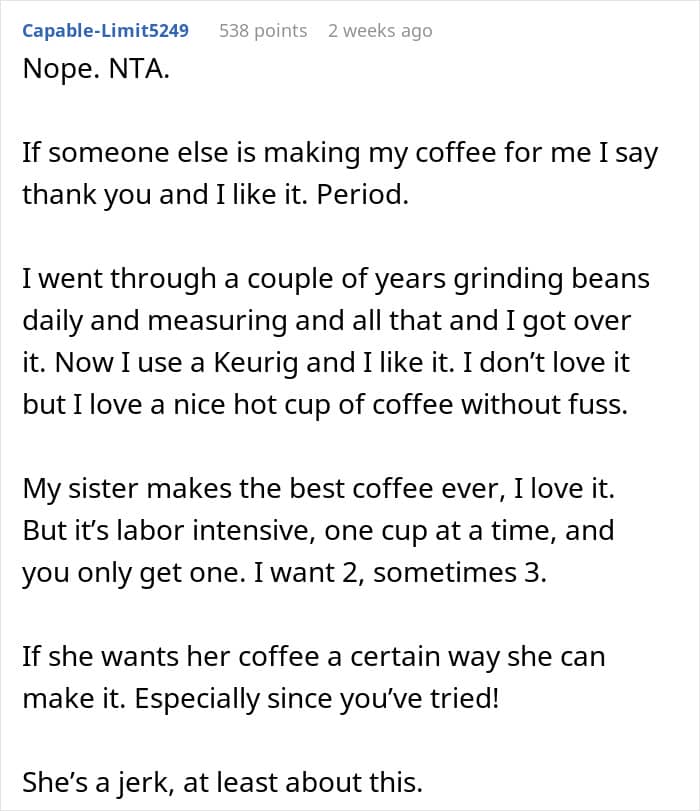Click the word 'sister' in the fourth paragraph
The width and height of the screenshot is (700, 811).
click(103, 489)
